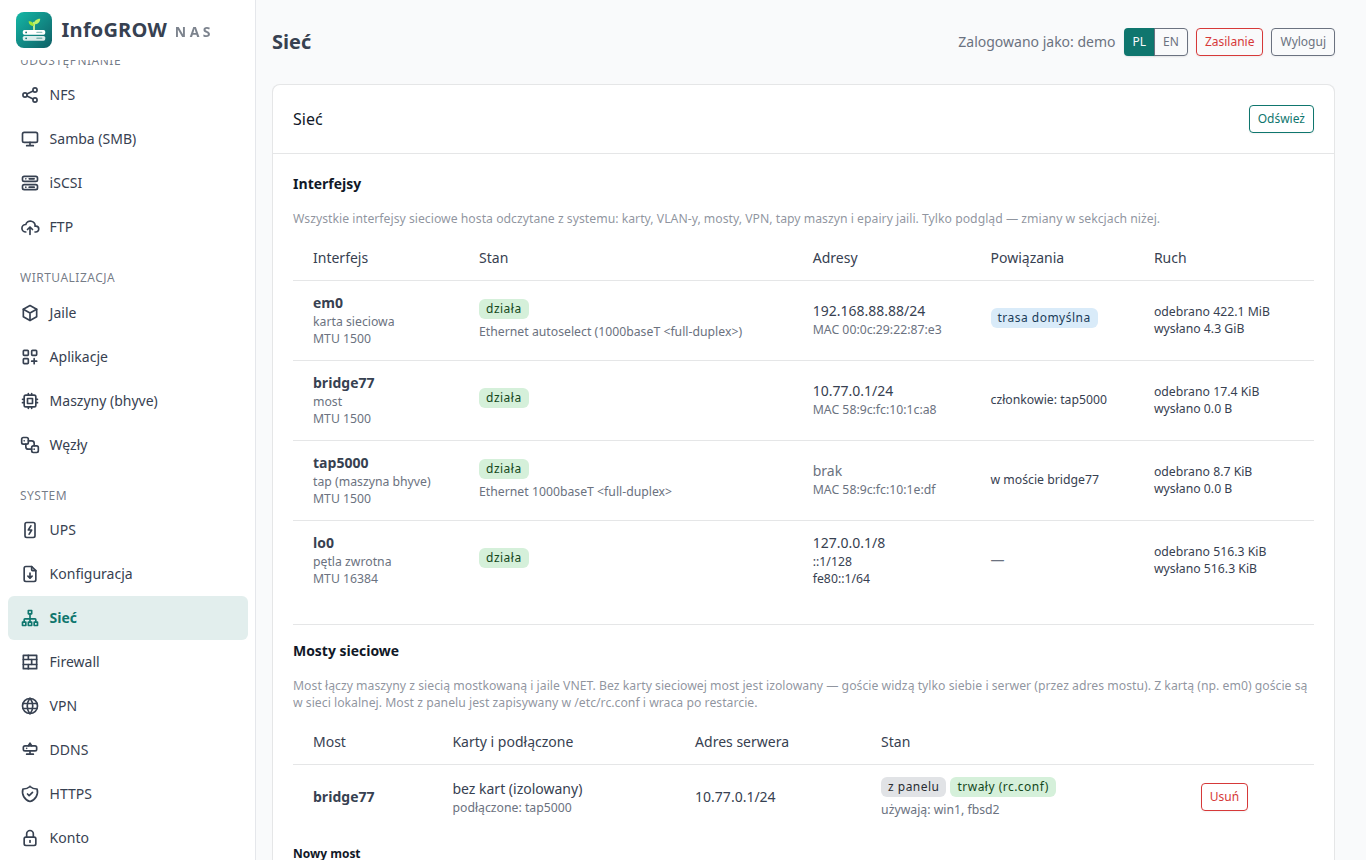Click the "trwały (rc.conf)" badge
1366x860 pixels.
point(1003,787)
